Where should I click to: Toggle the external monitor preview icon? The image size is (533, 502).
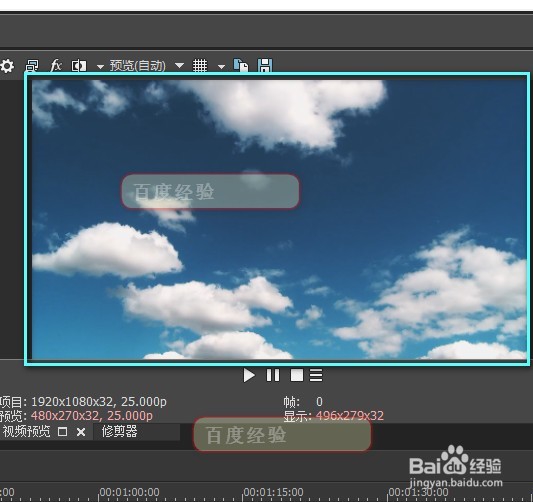(32, 65)
